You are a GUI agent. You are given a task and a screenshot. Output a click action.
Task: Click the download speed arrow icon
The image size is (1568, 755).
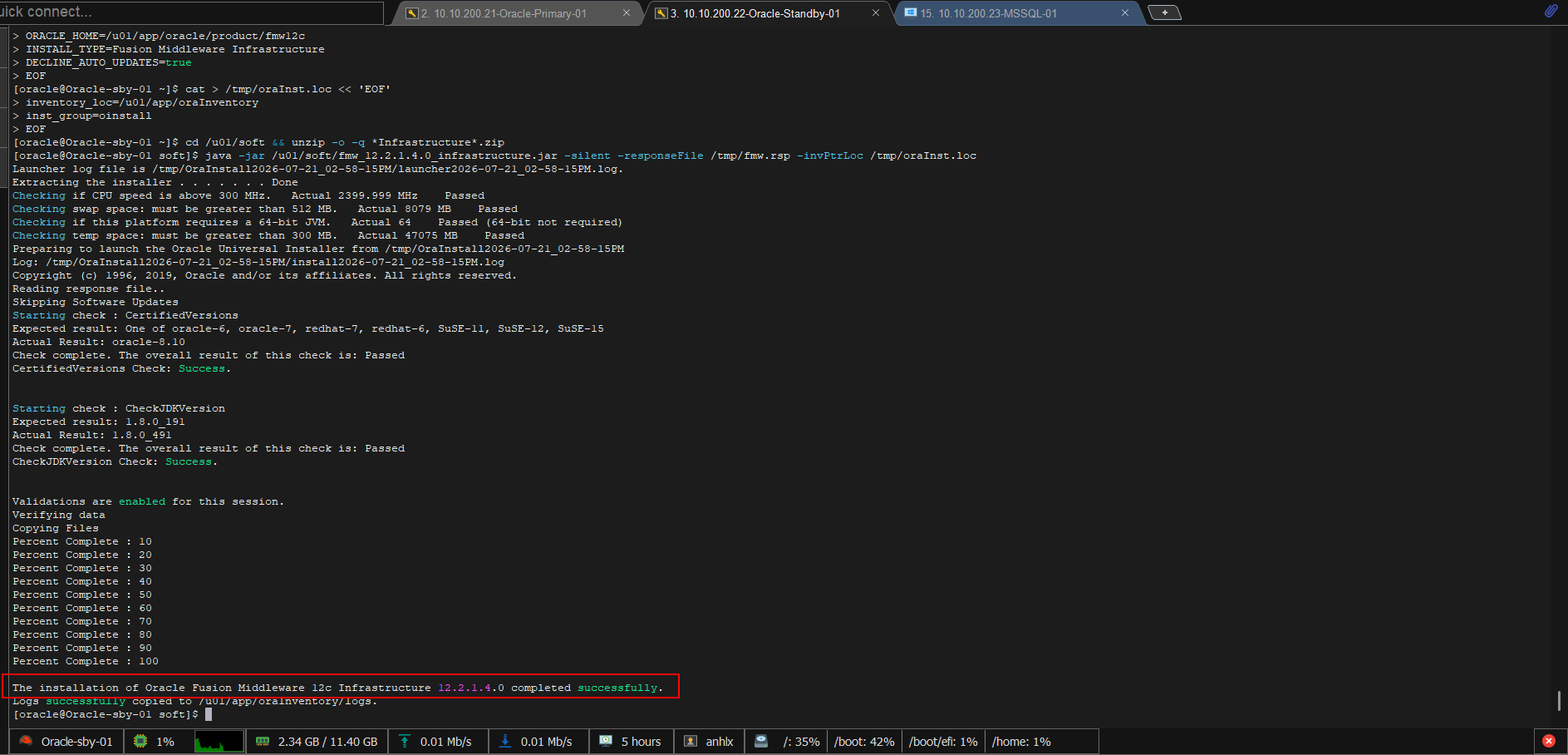[505, 741]
